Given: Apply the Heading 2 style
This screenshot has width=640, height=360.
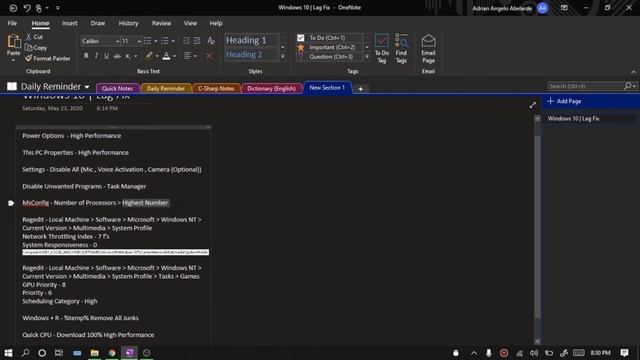Looking at the screenshot, I should [x=251, y=55].
